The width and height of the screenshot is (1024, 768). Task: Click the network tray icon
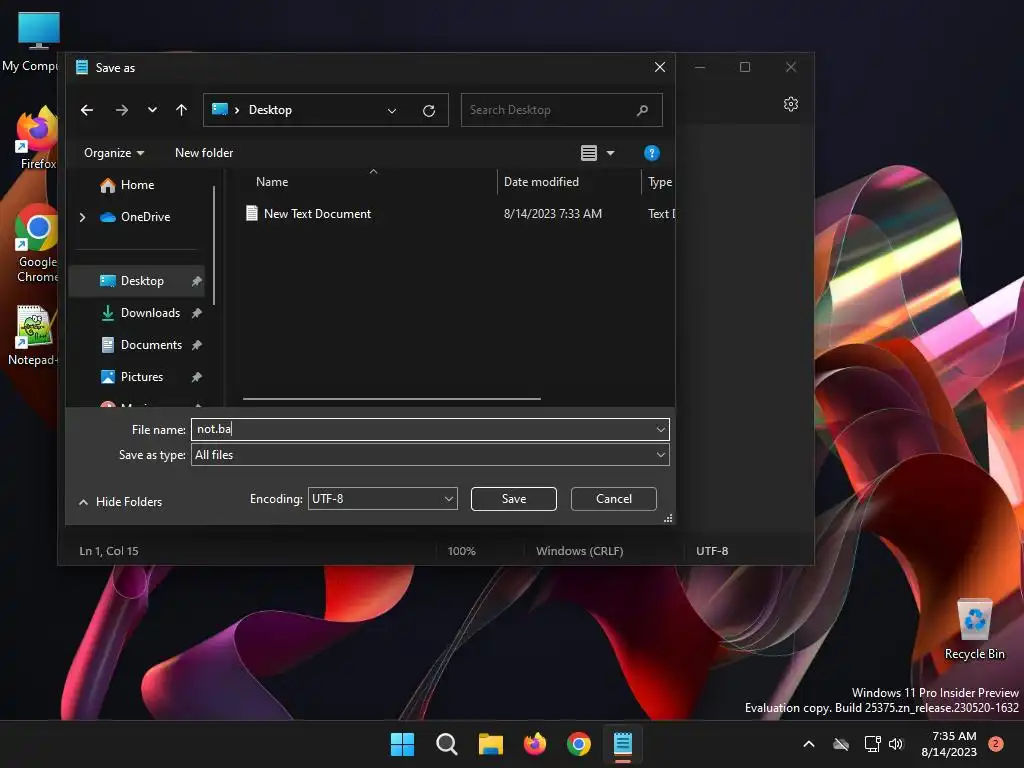[x=872, y=744]
